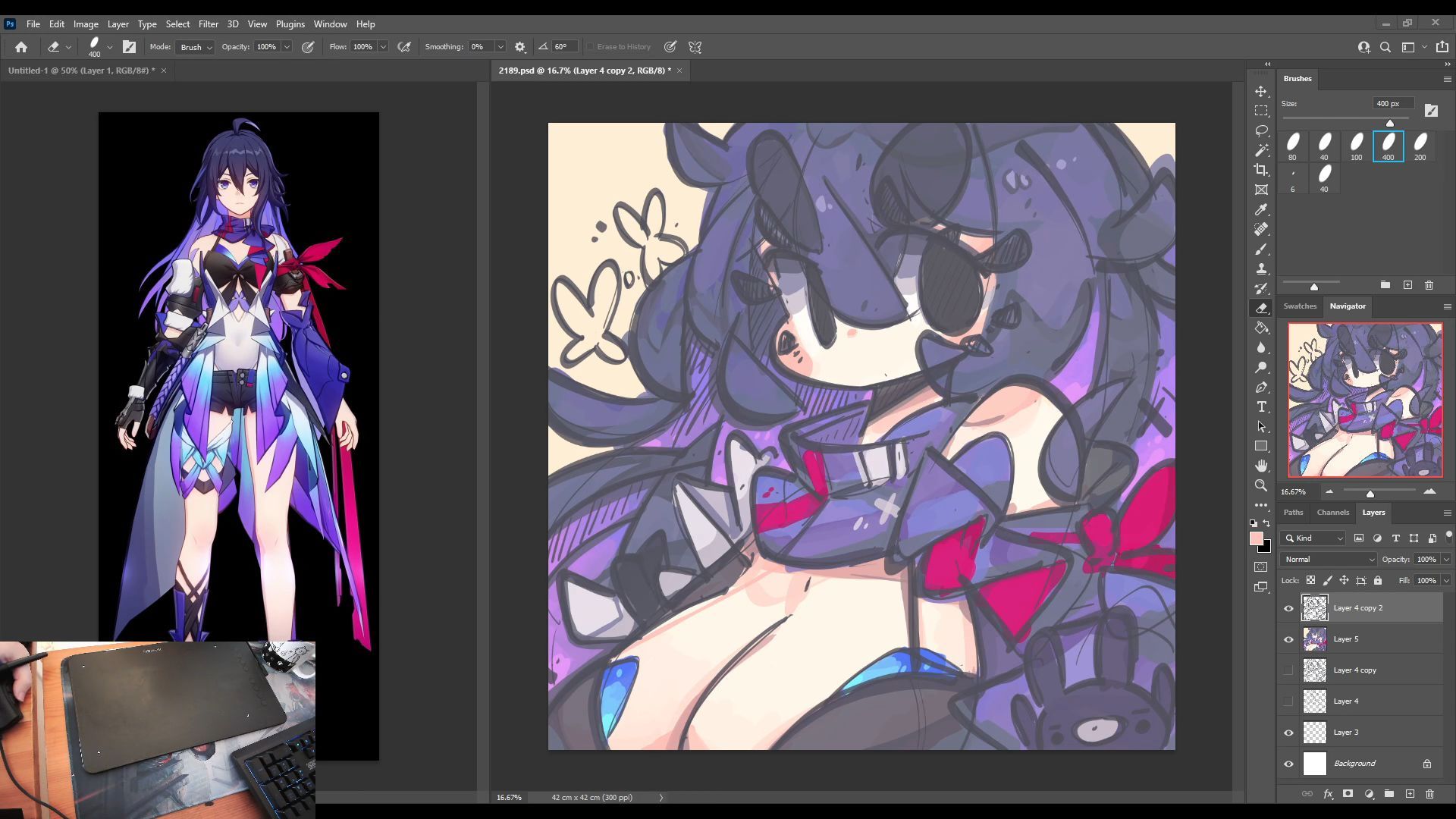Select the Clone Stamp tool
The image size is (1456, 819).
click(x=1261, y=268)
